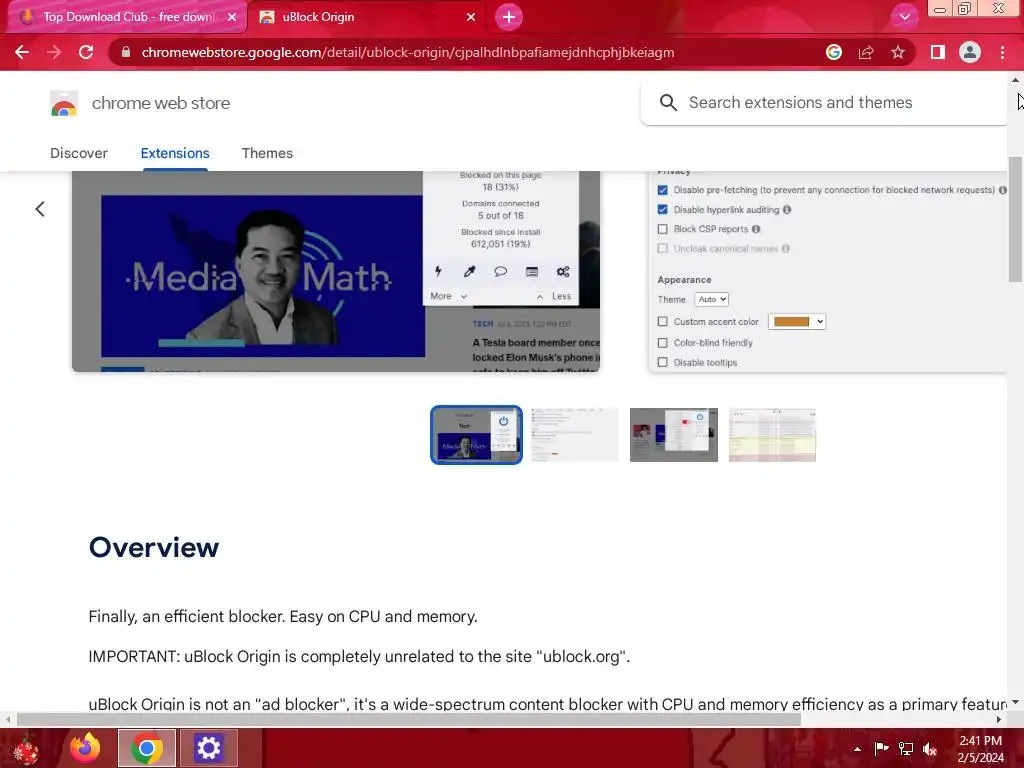1024x768 pixels.
Task: Select the second settings screenshot thumbnail
Action: click(x=575, y=435)
